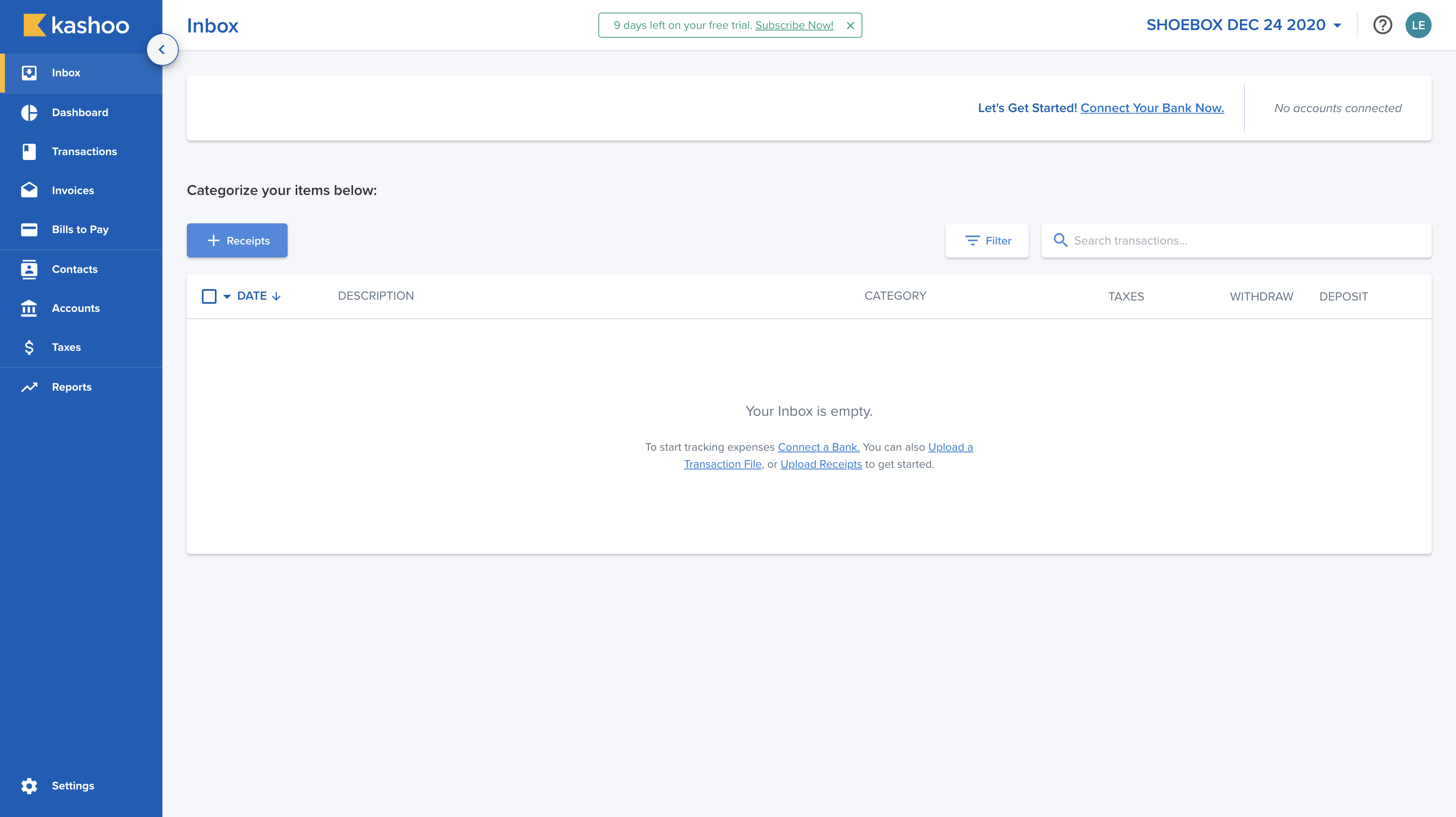Toggle the select-all checkbox in table header
This screenshot has height=817, width=1456.
(208, 296)
